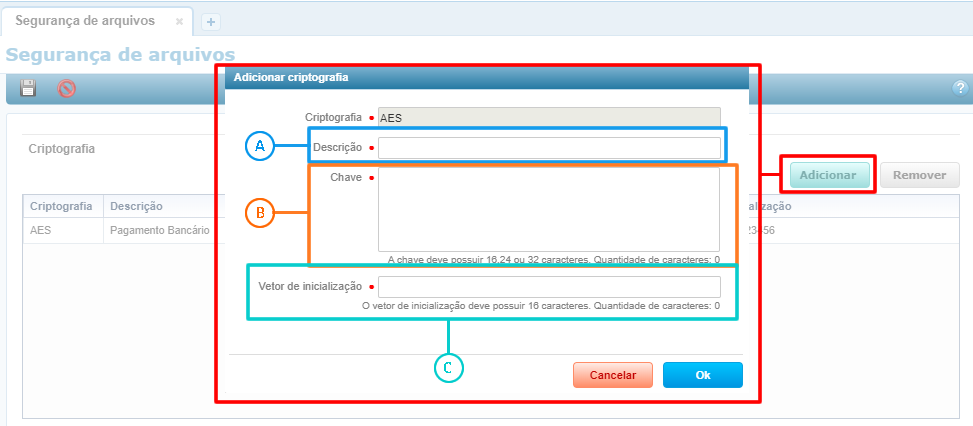Screen dimensions: 973x426
Task: Click the read-only Criptografia AES field
Action: click(x=548, y=117)
